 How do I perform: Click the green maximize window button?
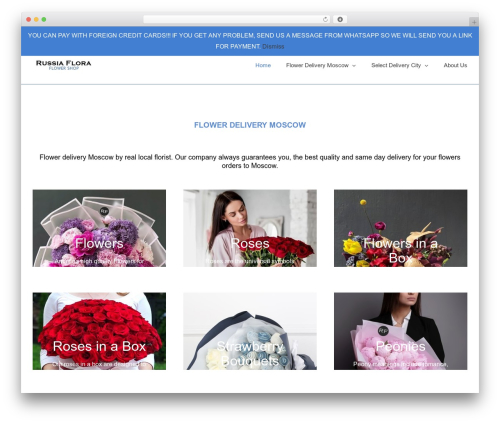coord(44,19)
